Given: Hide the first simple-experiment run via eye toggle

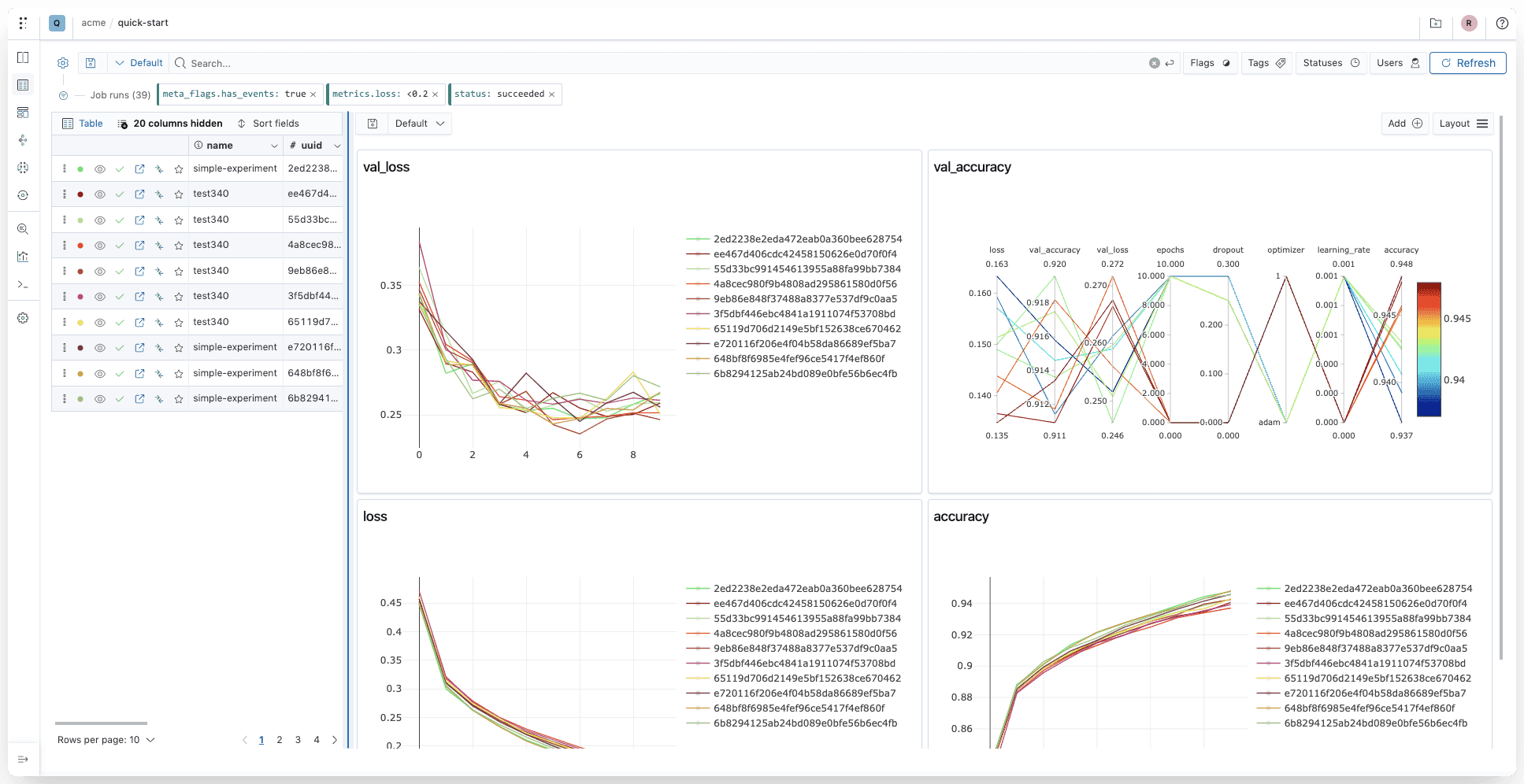Looking at the screenshot, I should click(100, 168).
